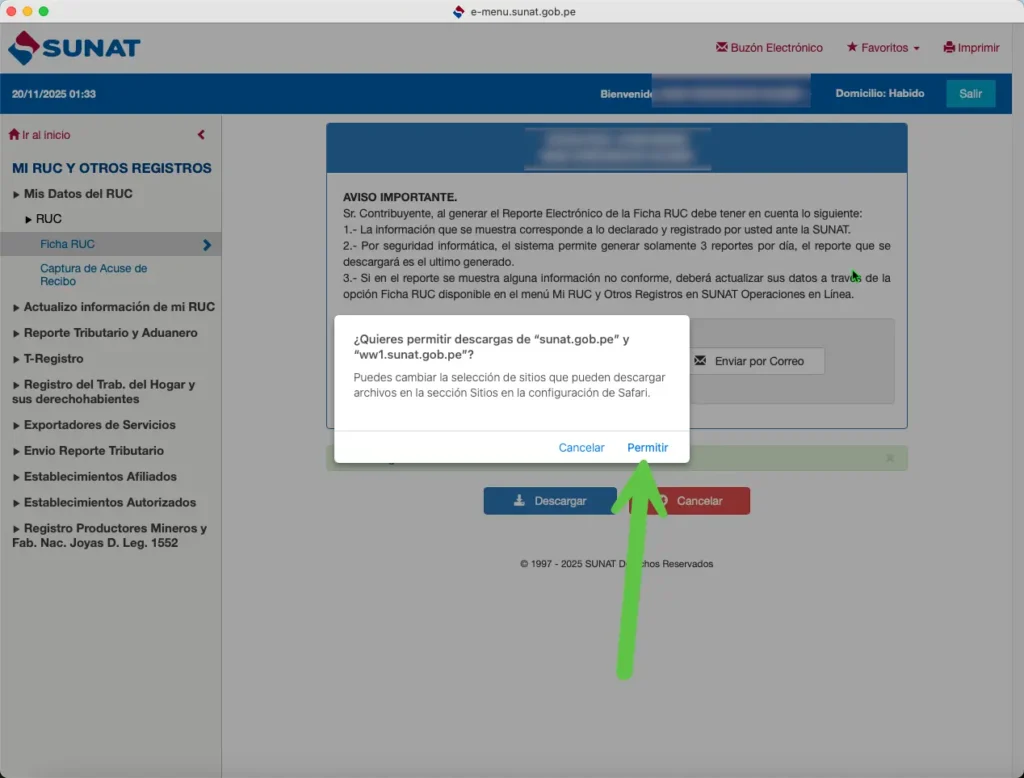
Task: Dismiss green alert with X icon
Action: 890,458
